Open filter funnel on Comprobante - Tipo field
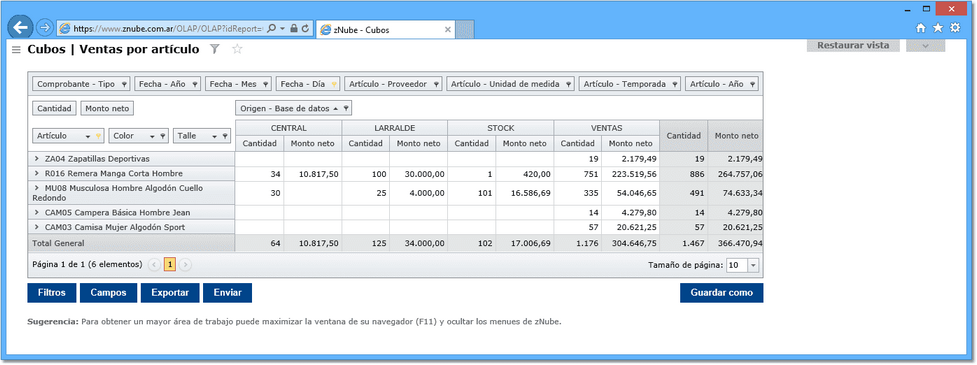Viewport: 977px width, 365px height. [x=124, y=84]
